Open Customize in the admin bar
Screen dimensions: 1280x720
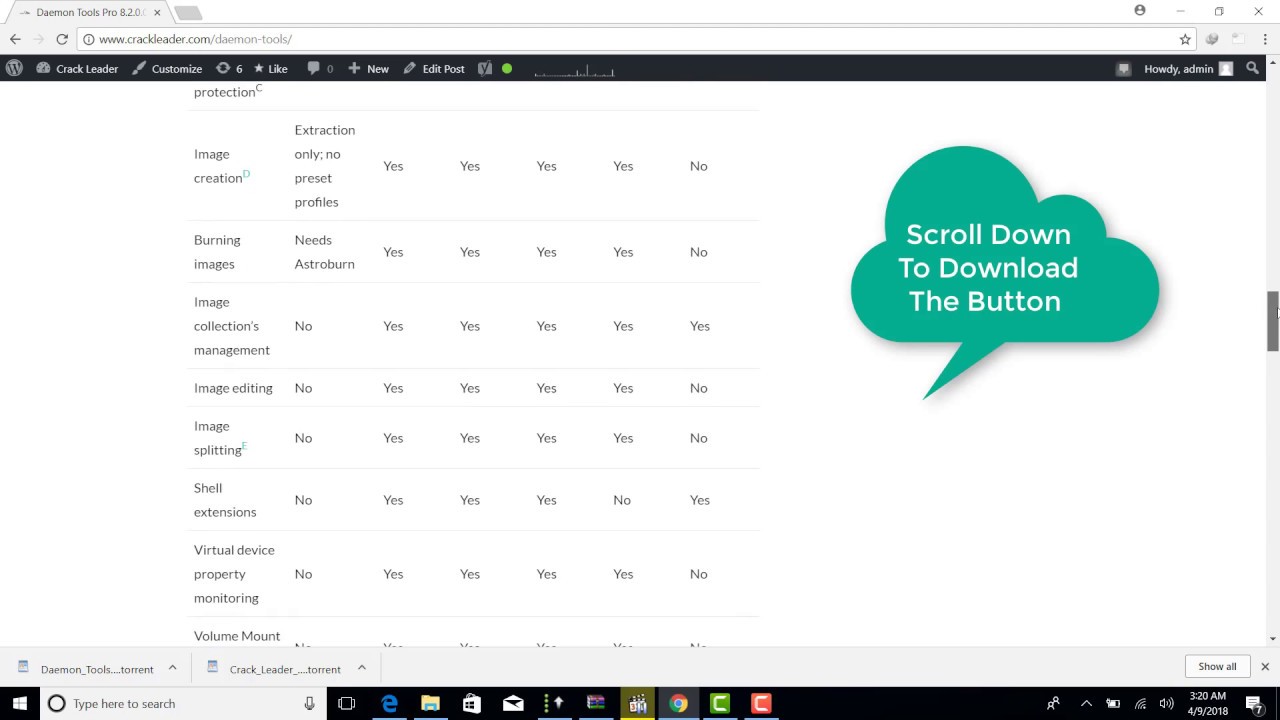[x=167, y=69]
